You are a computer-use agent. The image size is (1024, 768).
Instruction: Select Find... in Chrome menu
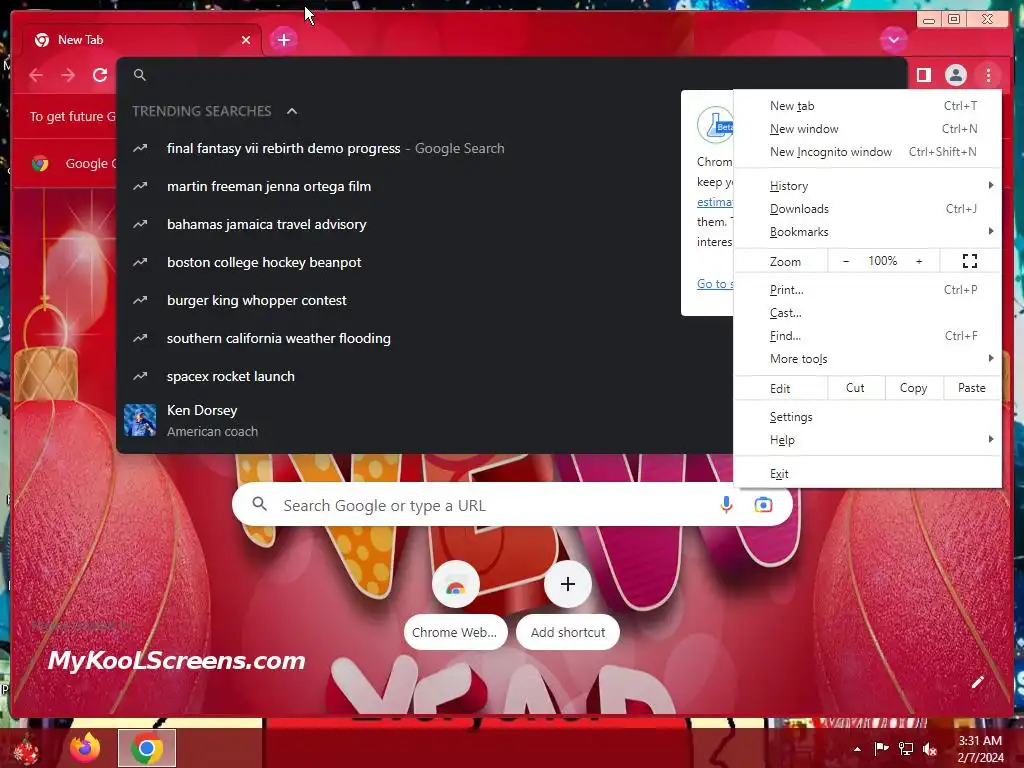point(867,335)
